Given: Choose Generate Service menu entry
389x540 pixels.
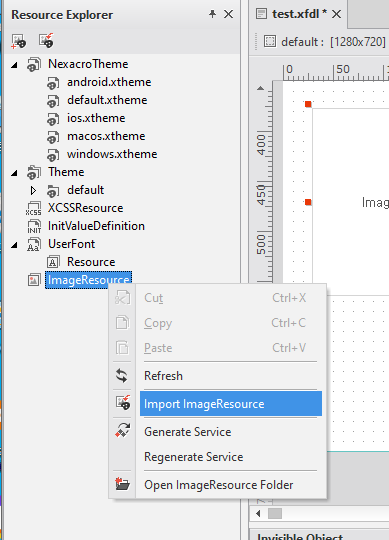Looking at the screenshot, I should click(x=231, y=432).
